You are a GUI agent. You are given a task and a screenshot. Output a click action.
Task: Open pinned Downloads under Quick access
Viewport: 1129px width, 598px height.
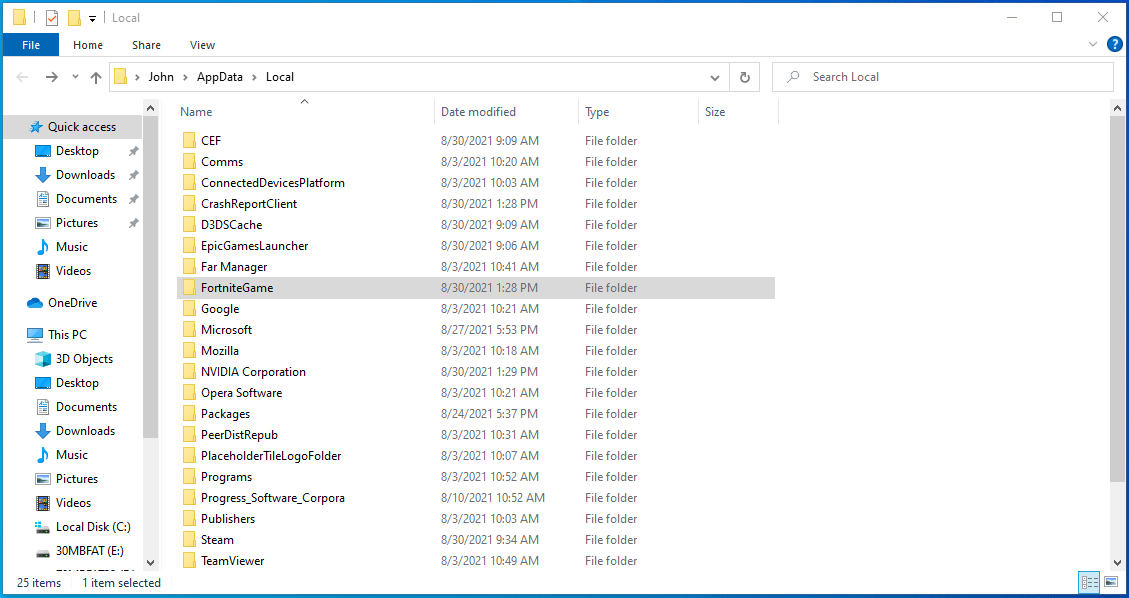coord(85,175)
